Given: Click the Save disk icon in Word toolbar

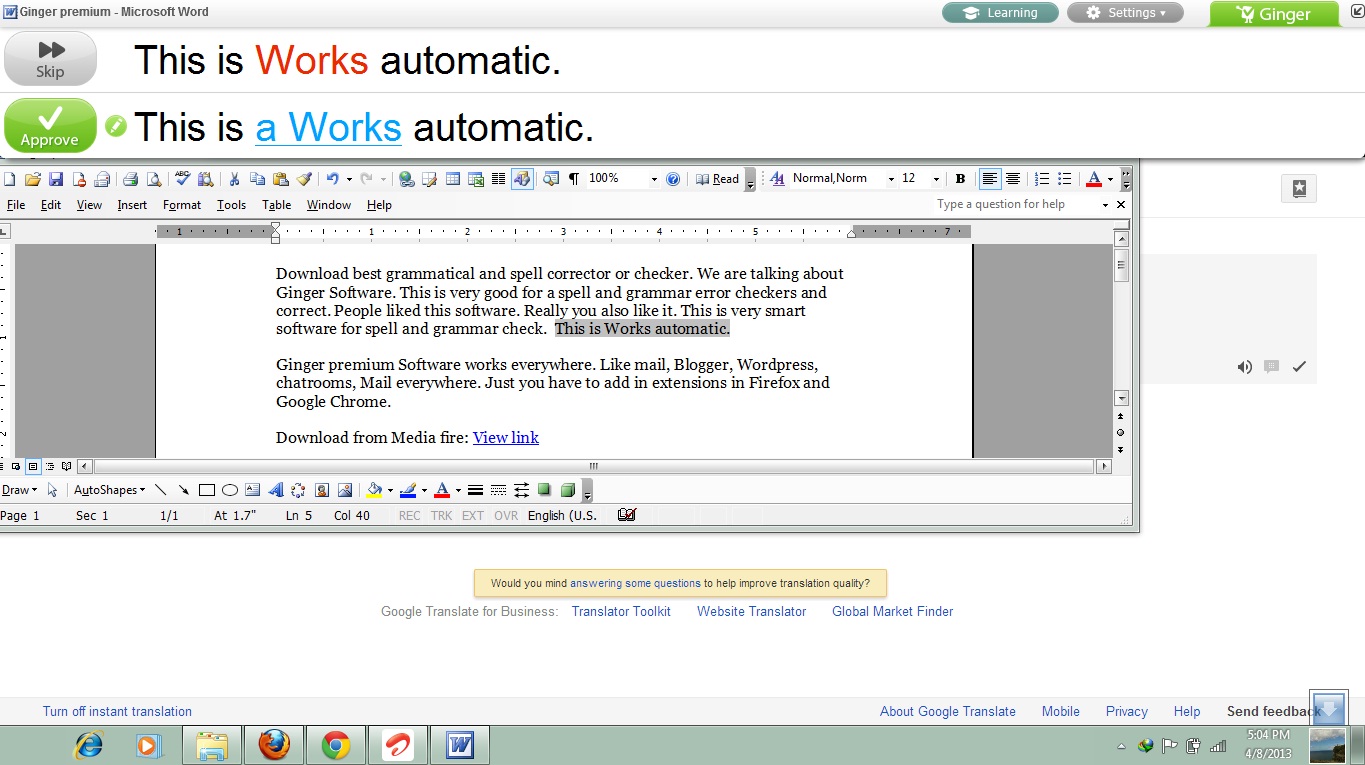Looking at the screenshot, I should click(x=56, y=179).
